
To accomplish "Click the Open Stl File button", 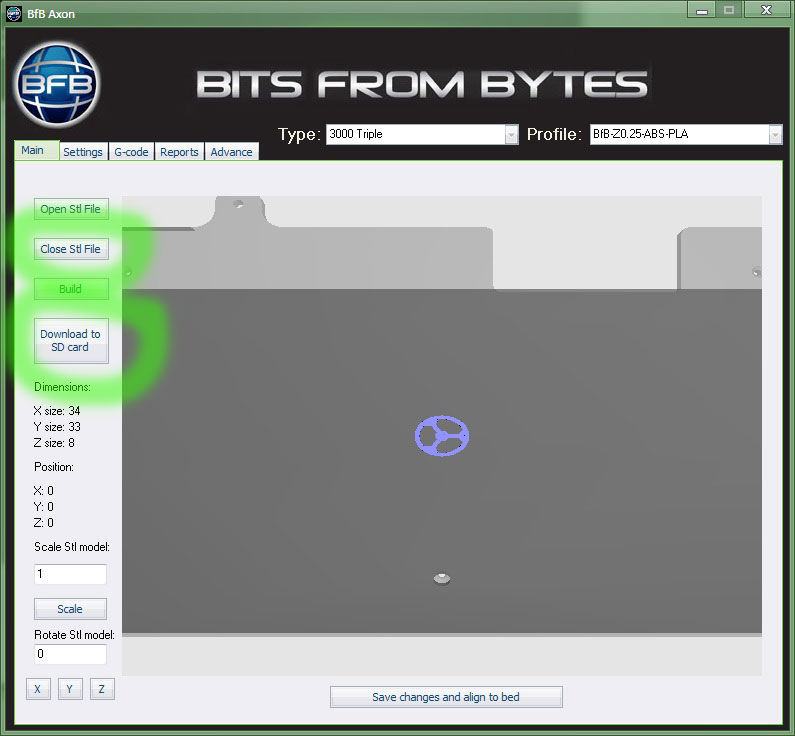I will (71, 209).
